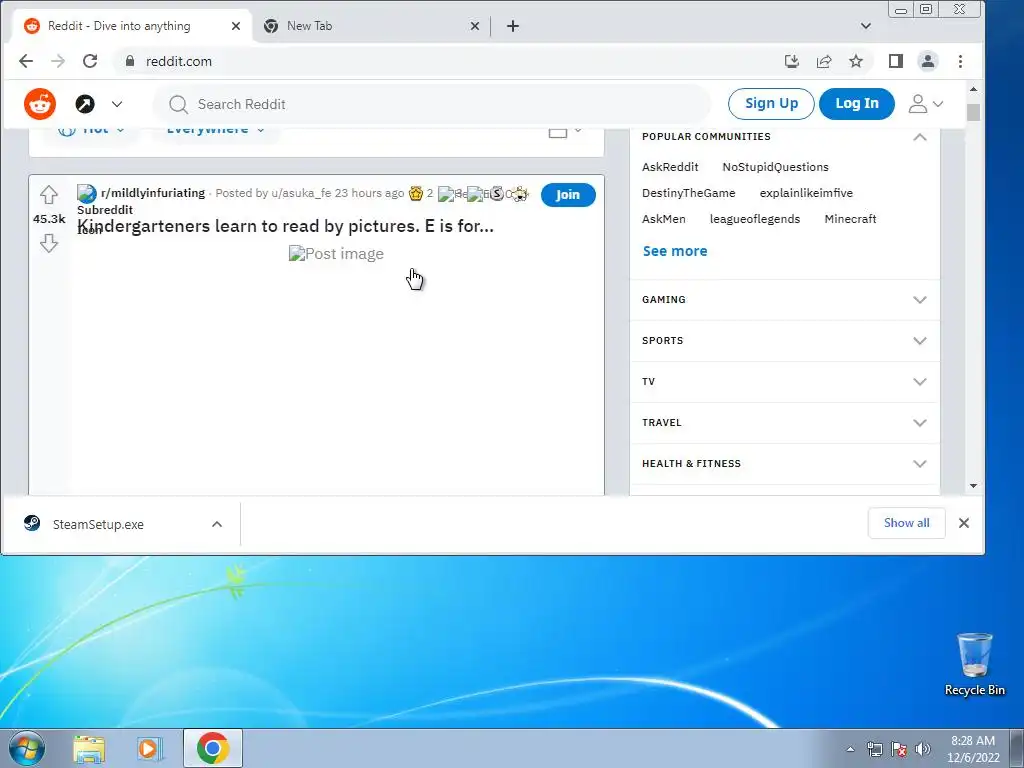Close the downloads bar

click(x=964, y=523)
